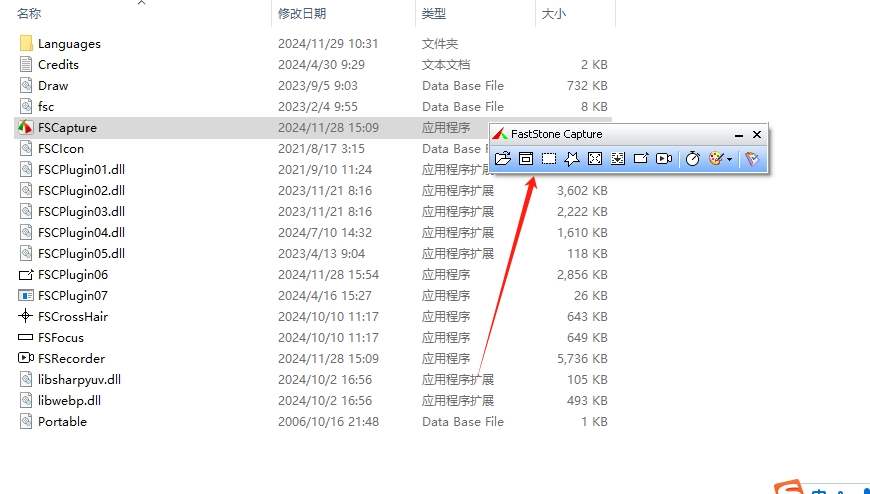The image size is (870, 494).
Task: Select the FSCPlugin02.dll file name
Action: click(x=82, y=191)
